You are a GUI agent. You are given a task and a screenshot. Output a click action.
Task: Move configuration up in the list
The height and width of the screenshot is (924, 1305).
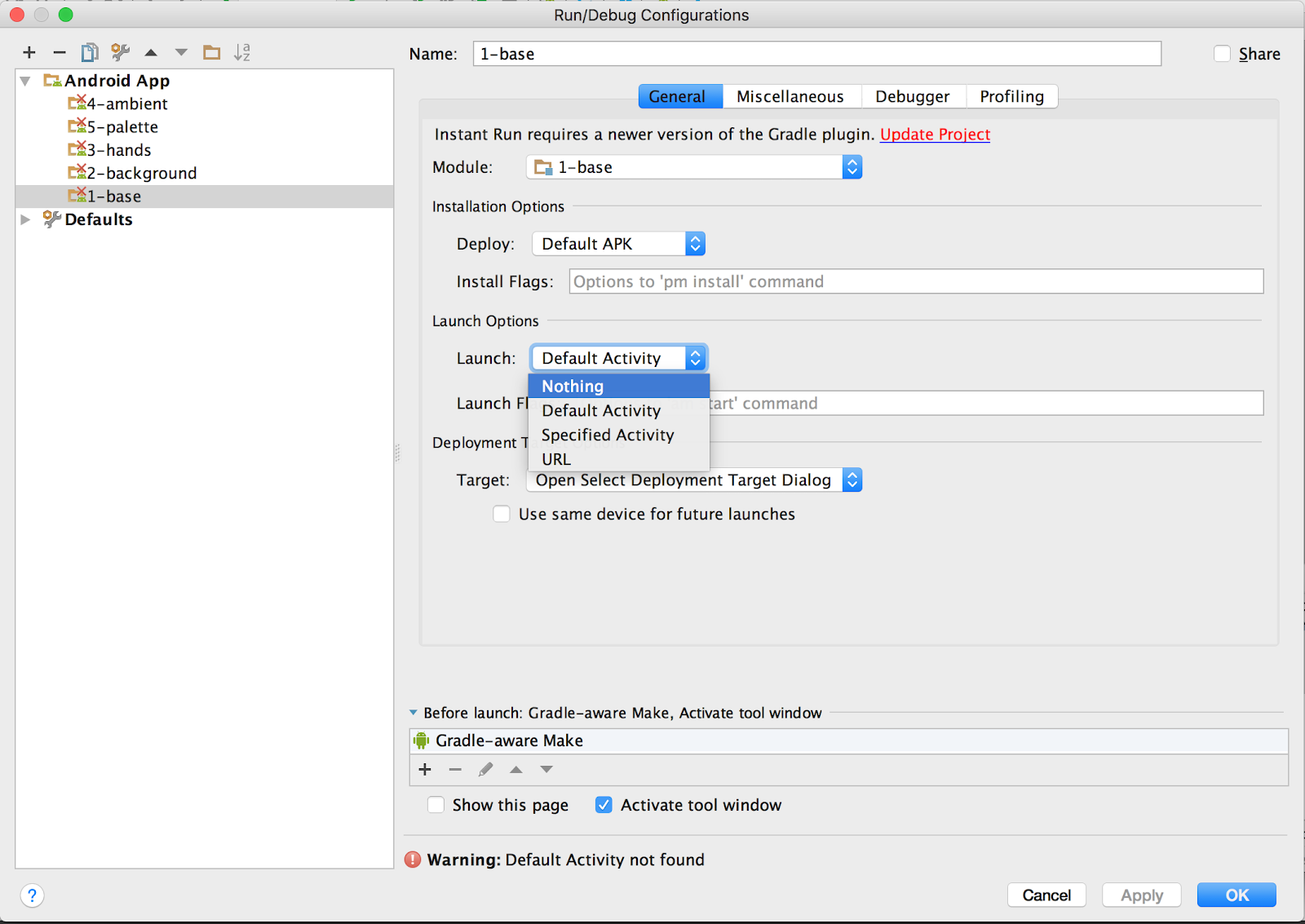[151, 53]
